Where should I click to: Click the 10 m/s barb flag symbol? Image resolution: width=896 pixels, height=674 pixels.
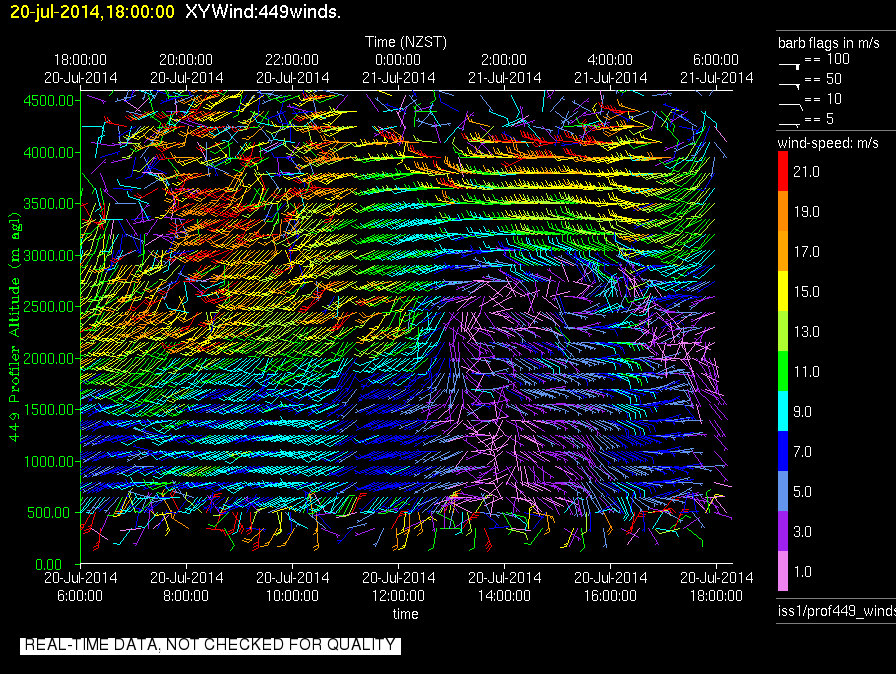coord(791,106)
